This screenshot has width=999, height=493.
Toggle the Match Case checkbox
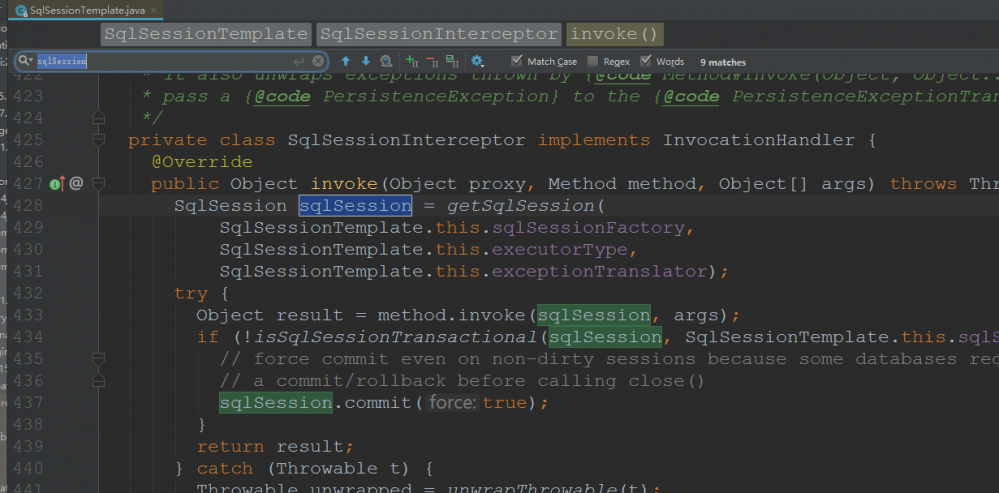click(517, 61)
